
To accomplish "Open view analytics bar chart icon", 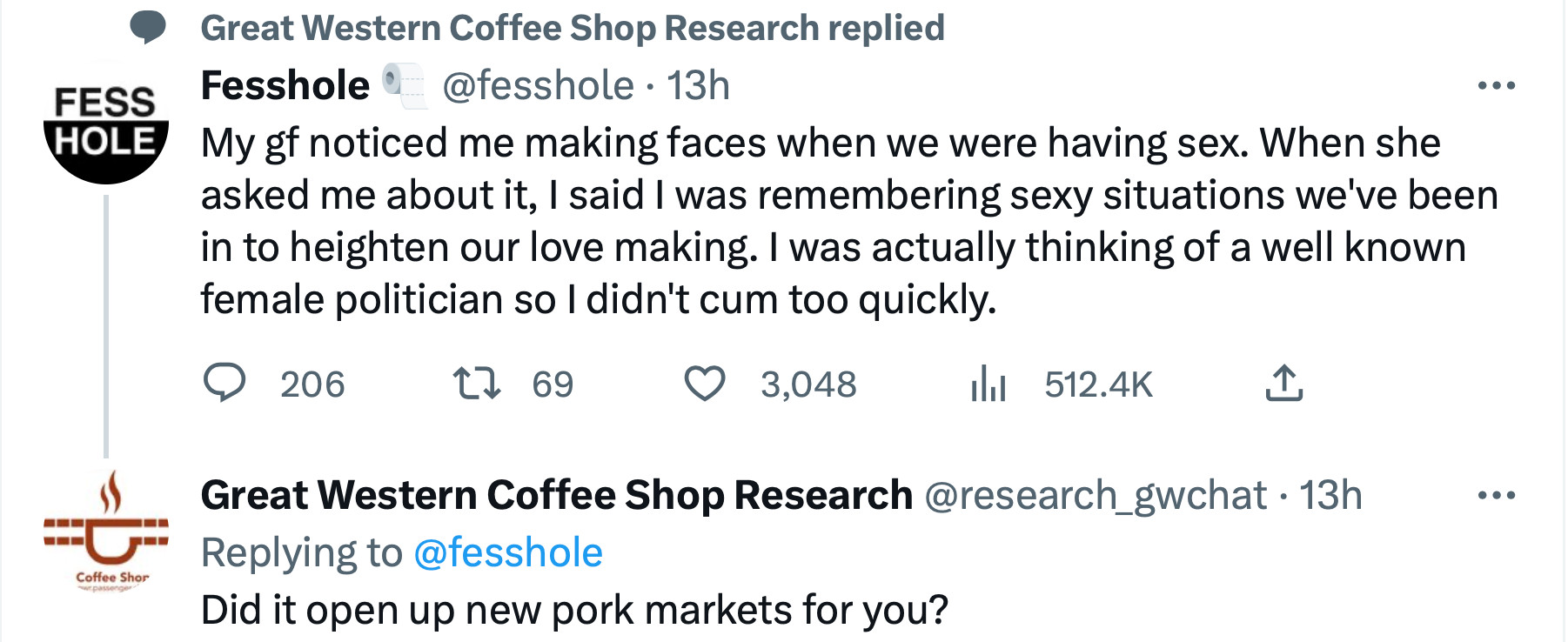I will click(988, 383).
